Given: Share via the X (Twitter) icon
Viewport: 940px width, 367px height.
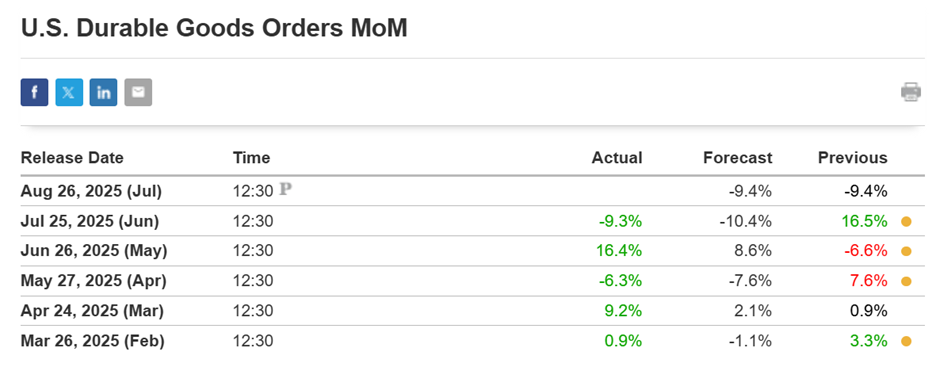Looking at the screenshot, I should click(69, 92).
